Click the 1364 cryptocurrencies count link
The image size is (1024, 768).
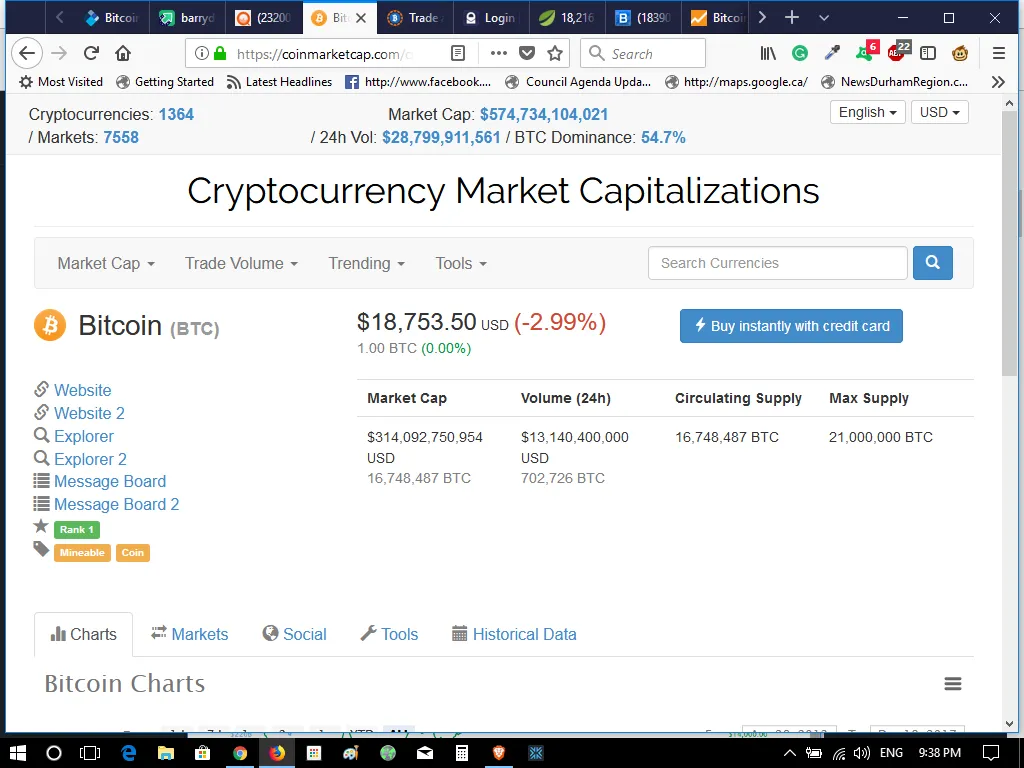click(176, 114)
